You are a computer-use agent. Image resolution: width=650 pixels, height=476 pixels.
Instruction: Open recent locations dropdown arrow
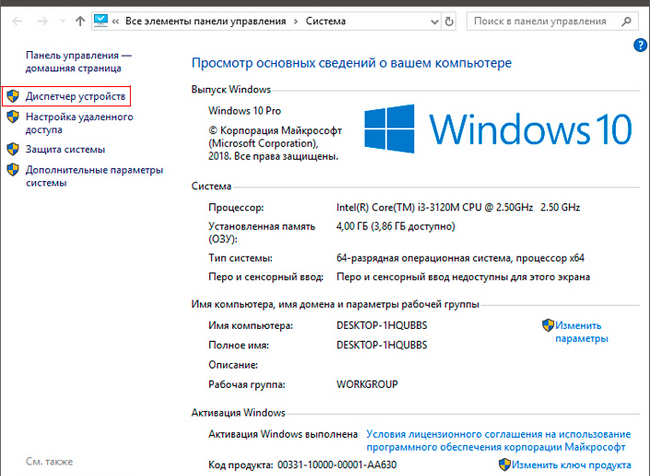click(63, 21)
